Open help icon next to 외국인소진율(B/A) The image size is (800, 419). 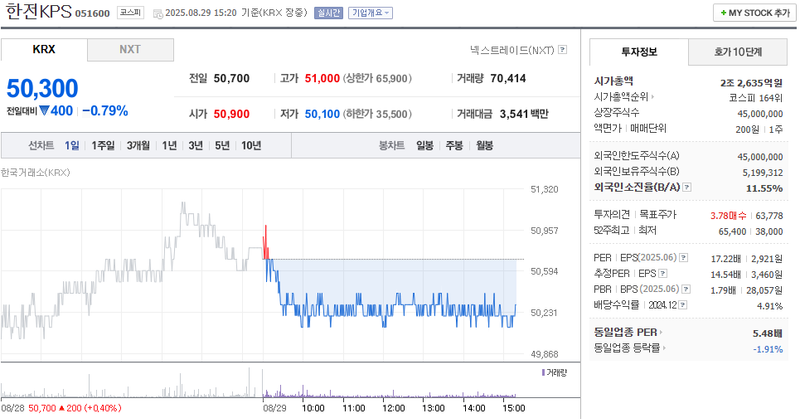(x=687, y=187)
